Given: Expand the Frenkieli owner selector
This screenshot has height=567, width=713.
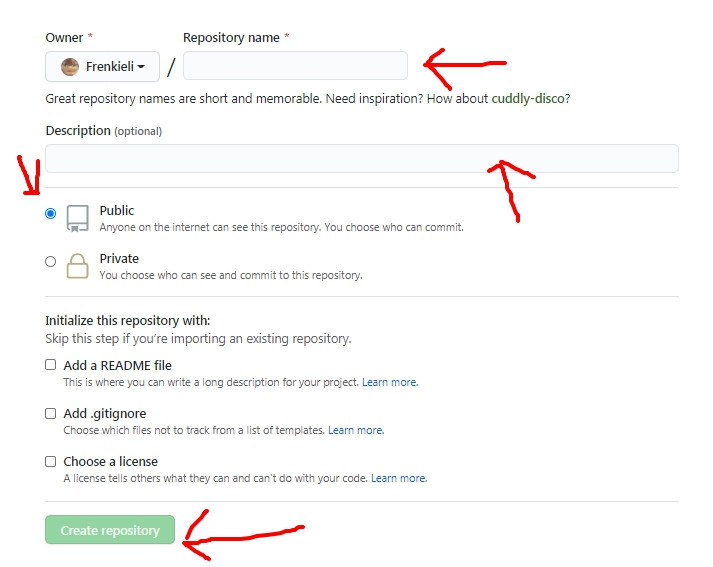Looking at the screenshot, I should pyautogui.click(x=102, y=66).
